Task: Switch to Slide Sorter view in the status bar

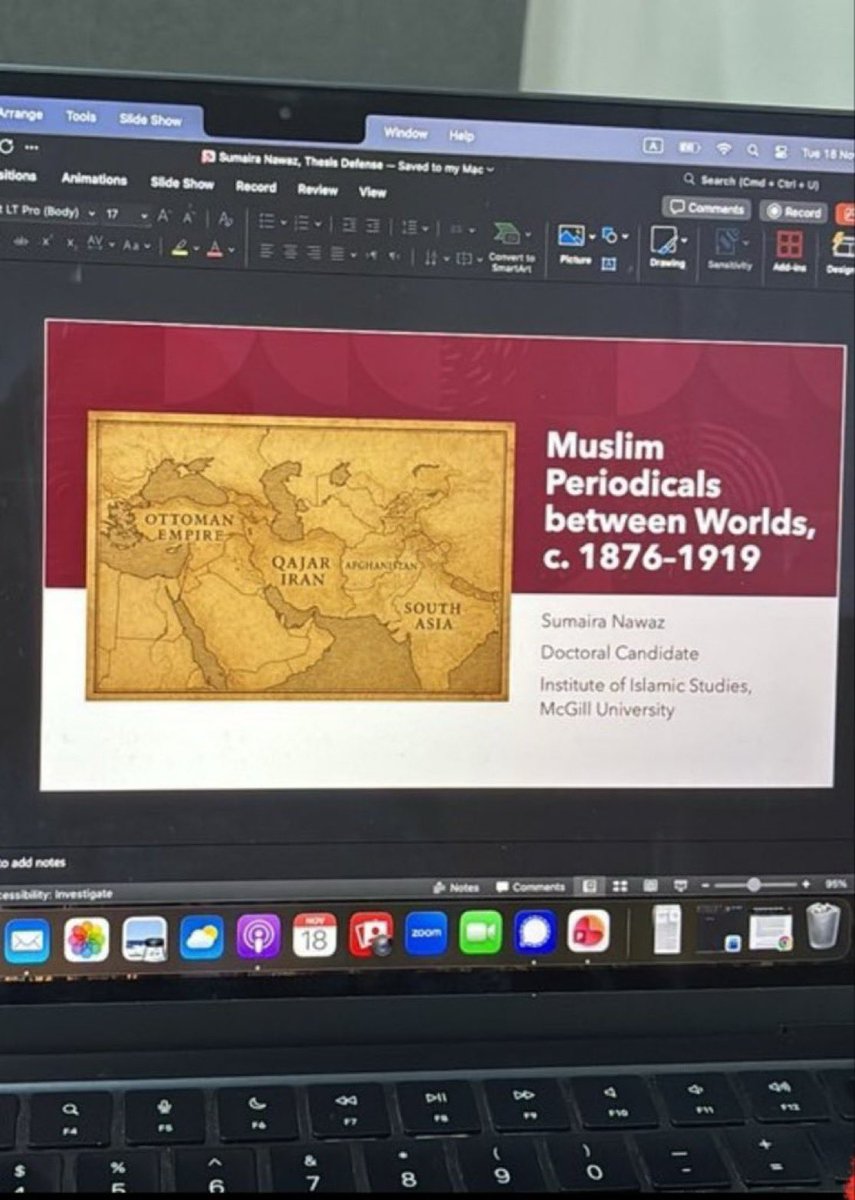Action: [x=619, y=885]
